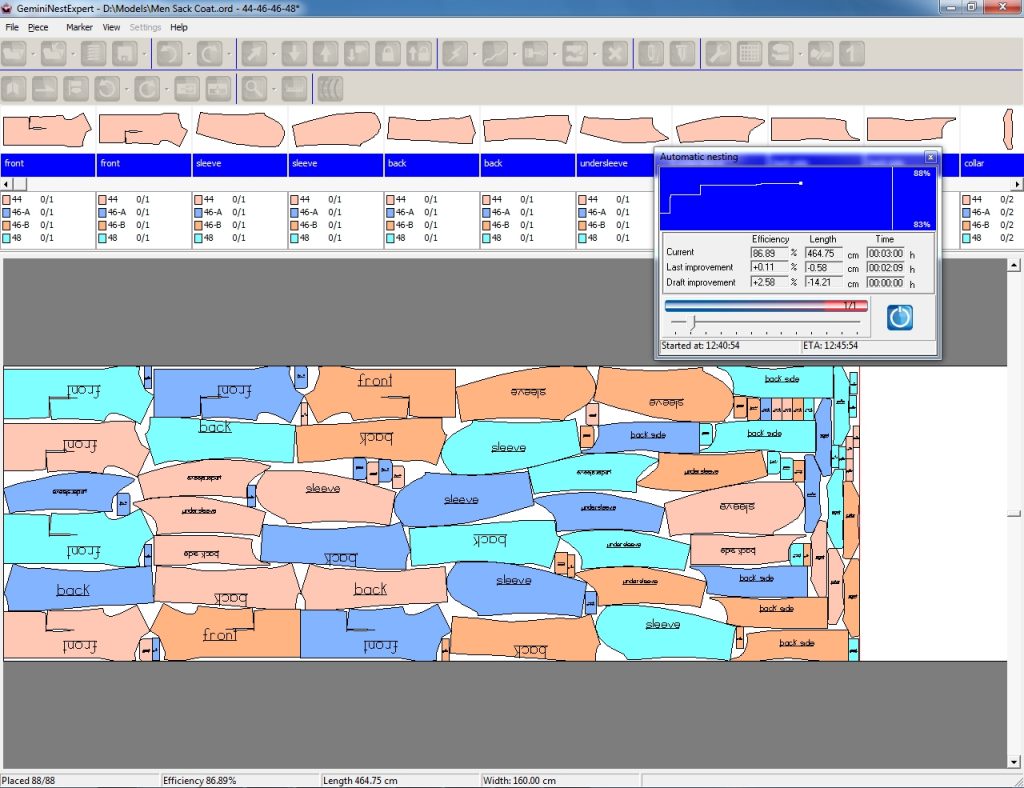Click the number 1 toolbar icon
Image resolution: width=1024 pixels, height=788 pixels.
851,53
